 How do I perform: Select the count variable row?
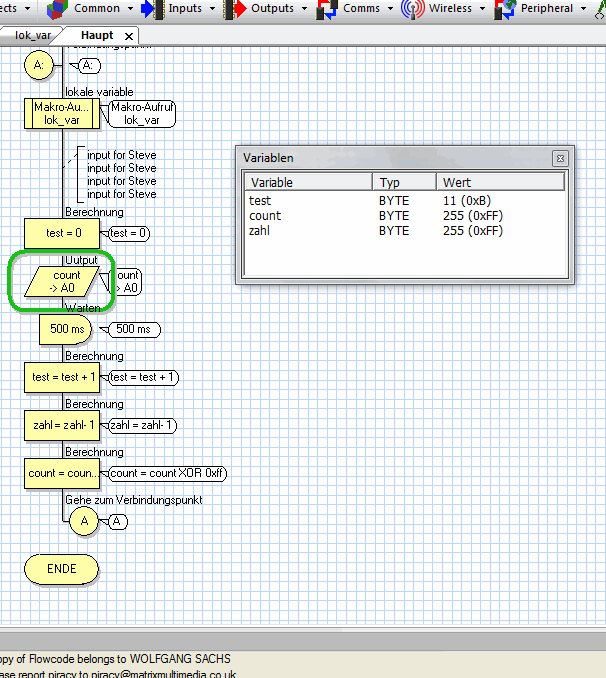pos(405,216)
